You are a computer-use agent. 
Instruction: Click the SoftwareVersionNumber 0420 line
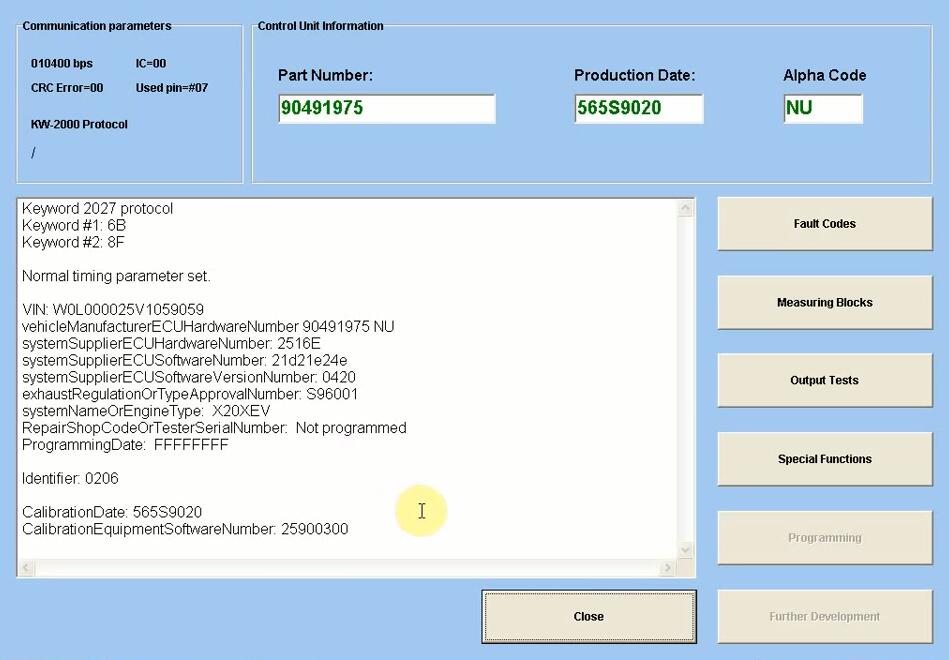[x=189, y=377]
